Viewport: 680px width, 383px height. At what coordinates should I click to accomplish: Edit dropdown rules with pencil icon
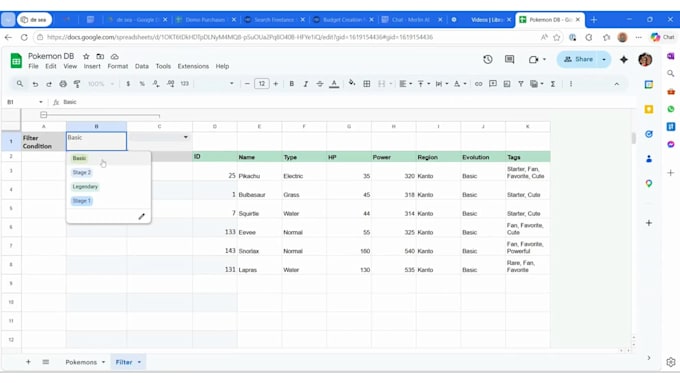(x=141, y=216)
